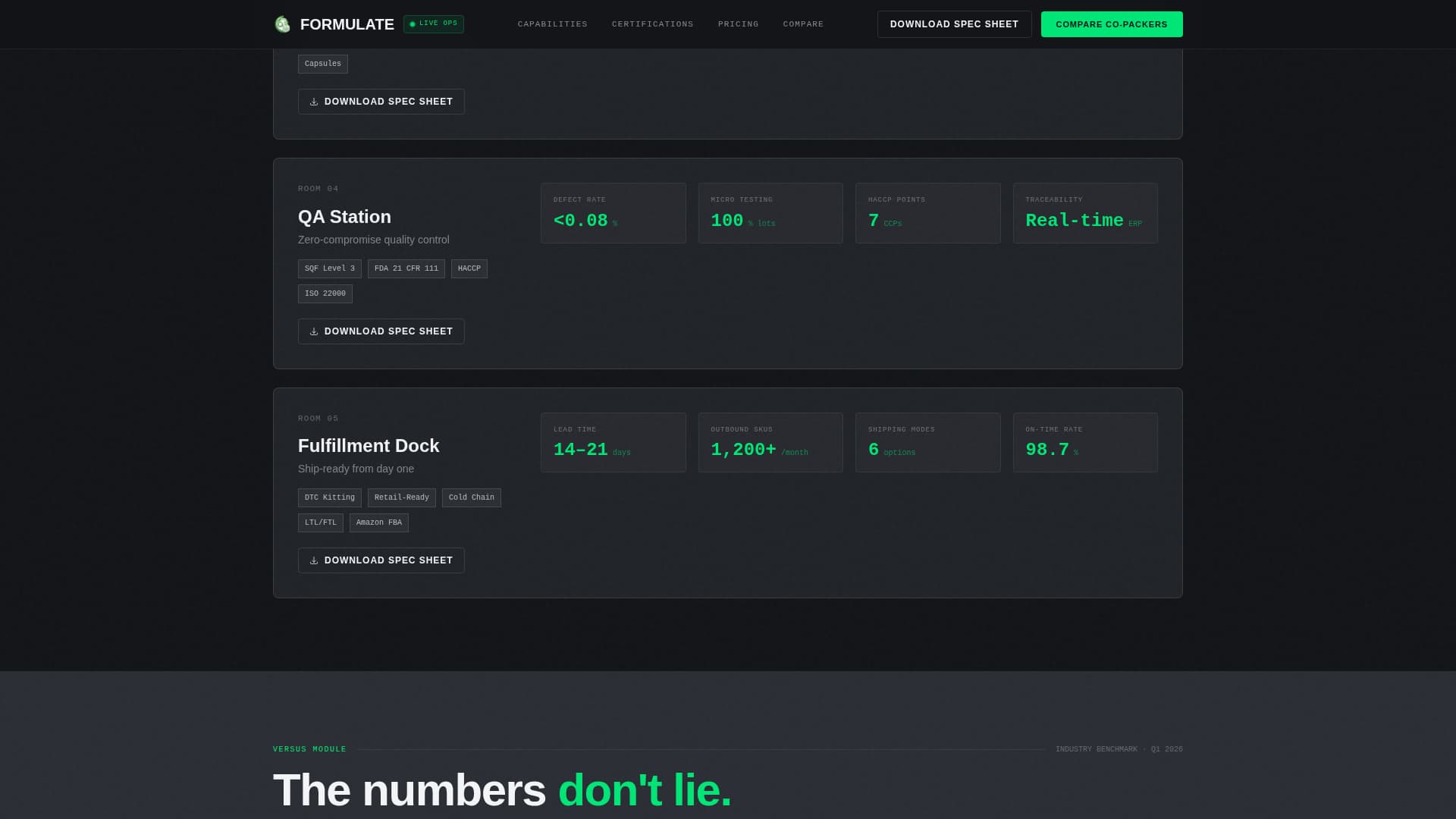
Task: Select the ISO 22000 badge
Action: pos(325,293)
